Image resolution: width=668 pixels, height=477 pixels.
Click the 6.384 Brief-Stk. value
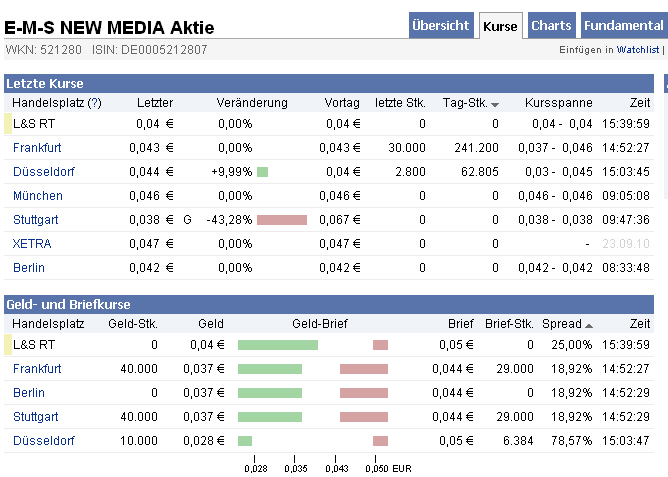click(518, 441)
